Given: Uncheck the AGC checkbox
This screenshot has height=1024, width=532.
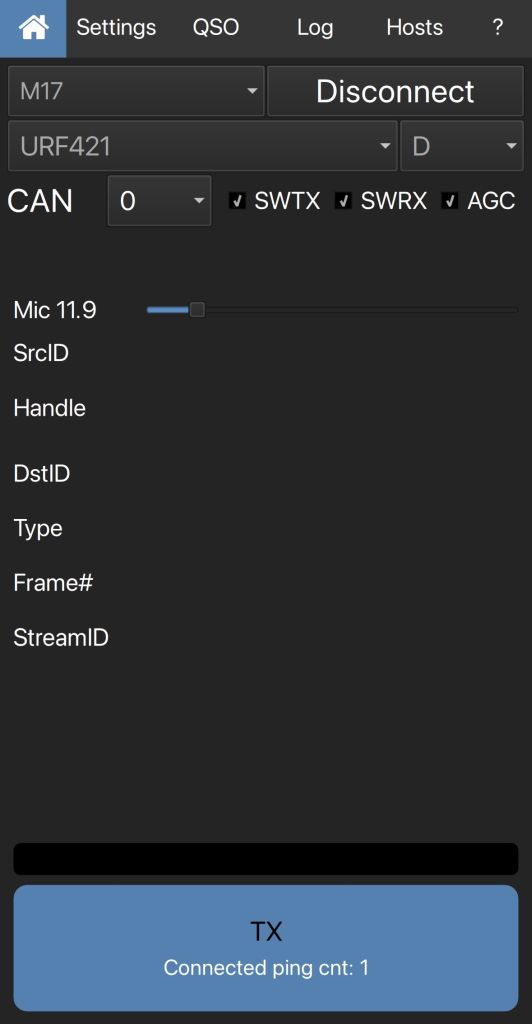Looking at the screenshot, I should point(450,201).
